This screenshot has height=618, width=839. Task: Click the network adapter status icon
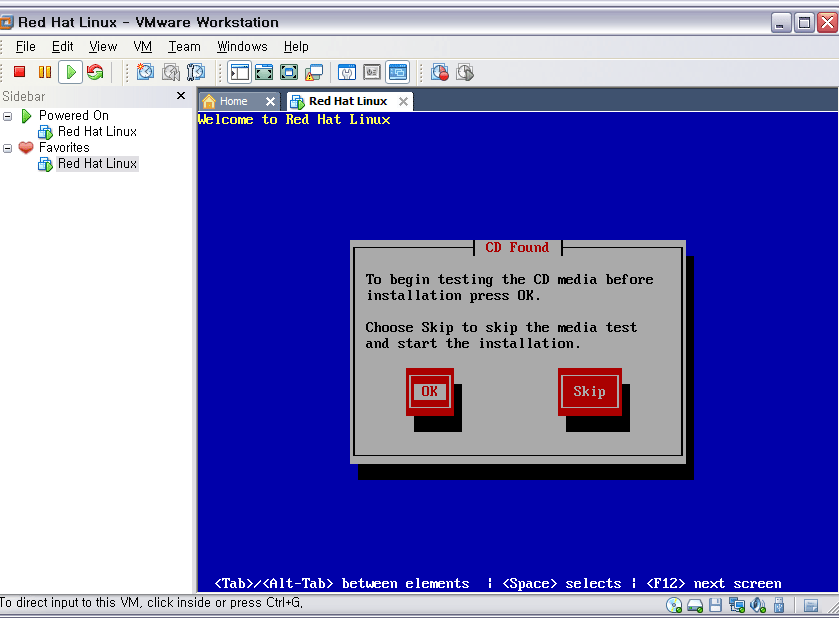pos(737,605)
